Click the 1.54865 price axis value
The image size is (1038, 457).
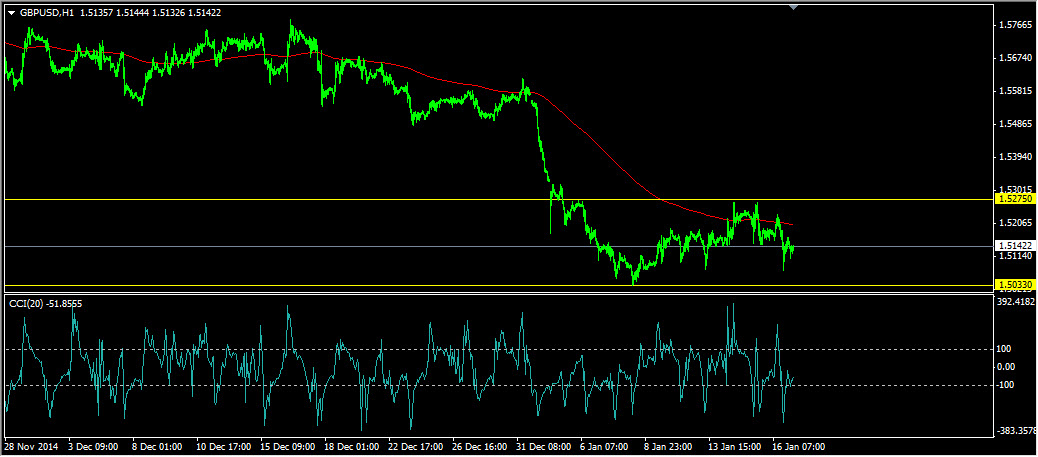click(x=1017, y=124)
